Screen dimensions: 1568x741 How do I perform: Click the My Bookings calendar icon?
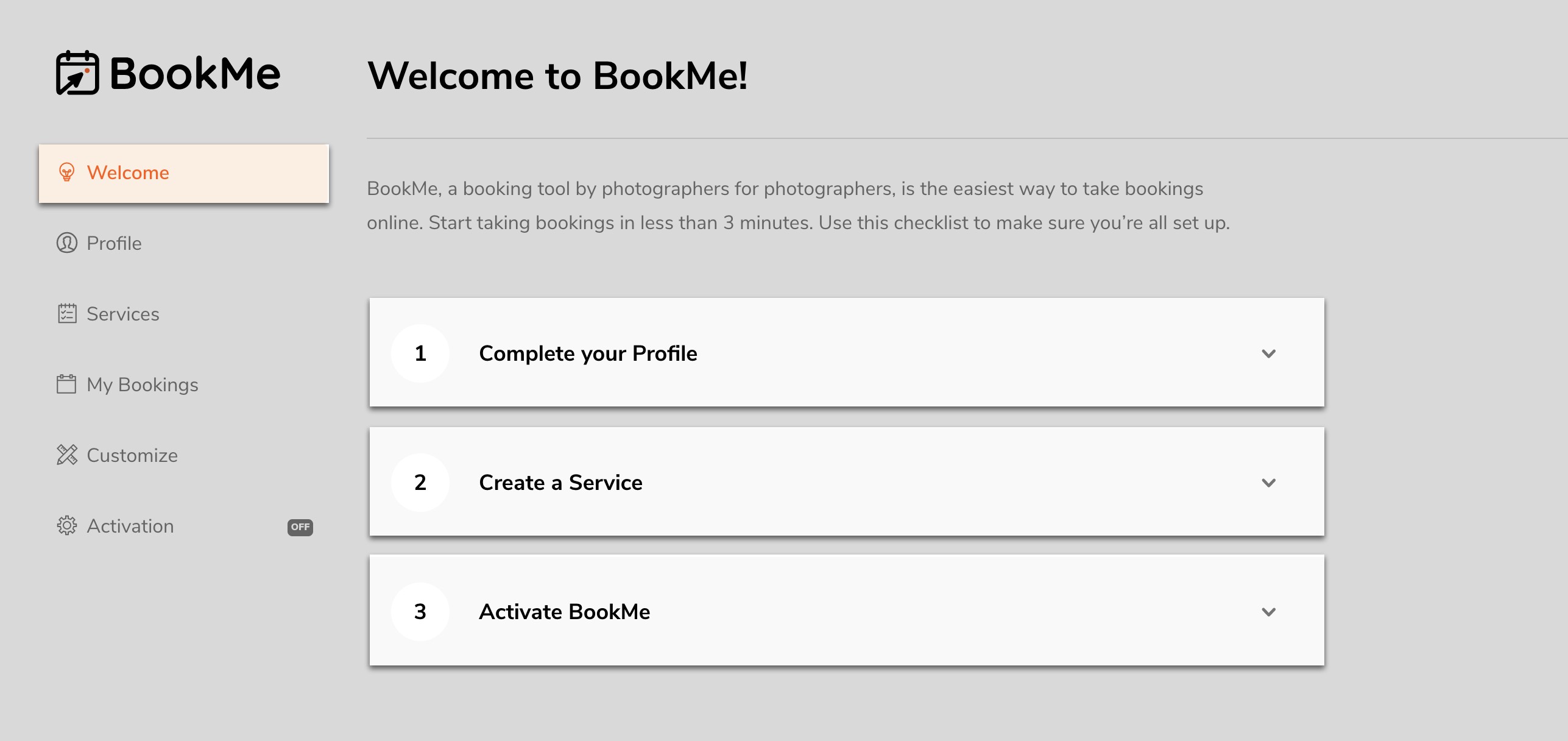pos(66,384)
